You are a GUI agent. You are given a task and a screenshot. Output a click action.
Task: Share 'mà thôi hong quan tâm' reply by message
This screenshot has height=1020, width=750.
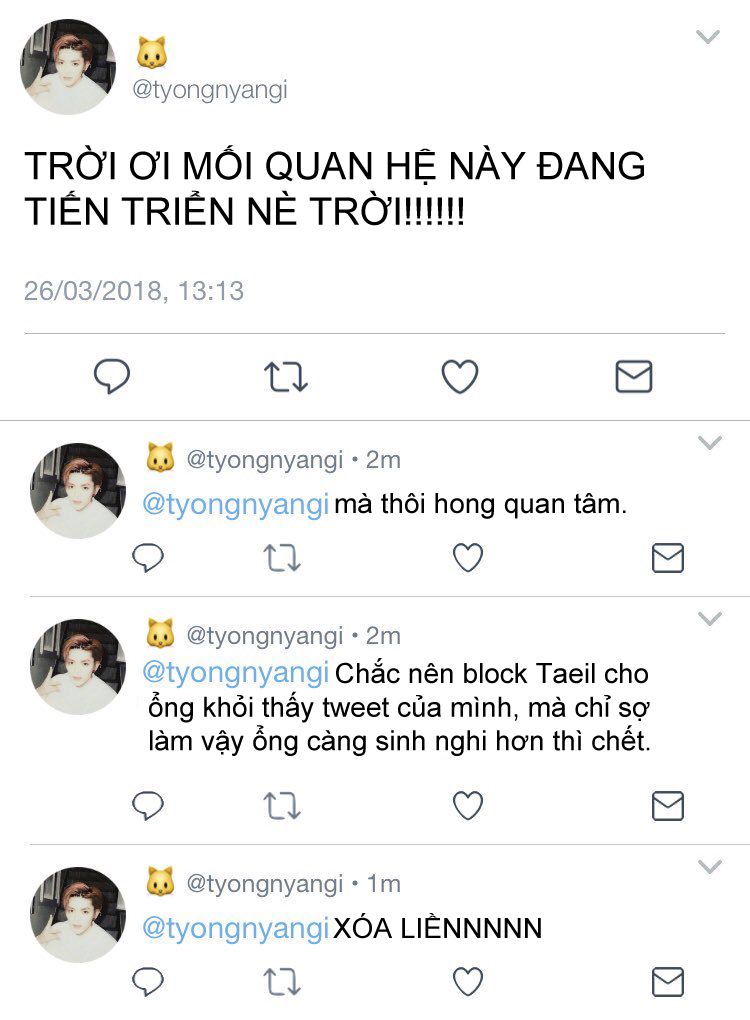coord(667,558)
